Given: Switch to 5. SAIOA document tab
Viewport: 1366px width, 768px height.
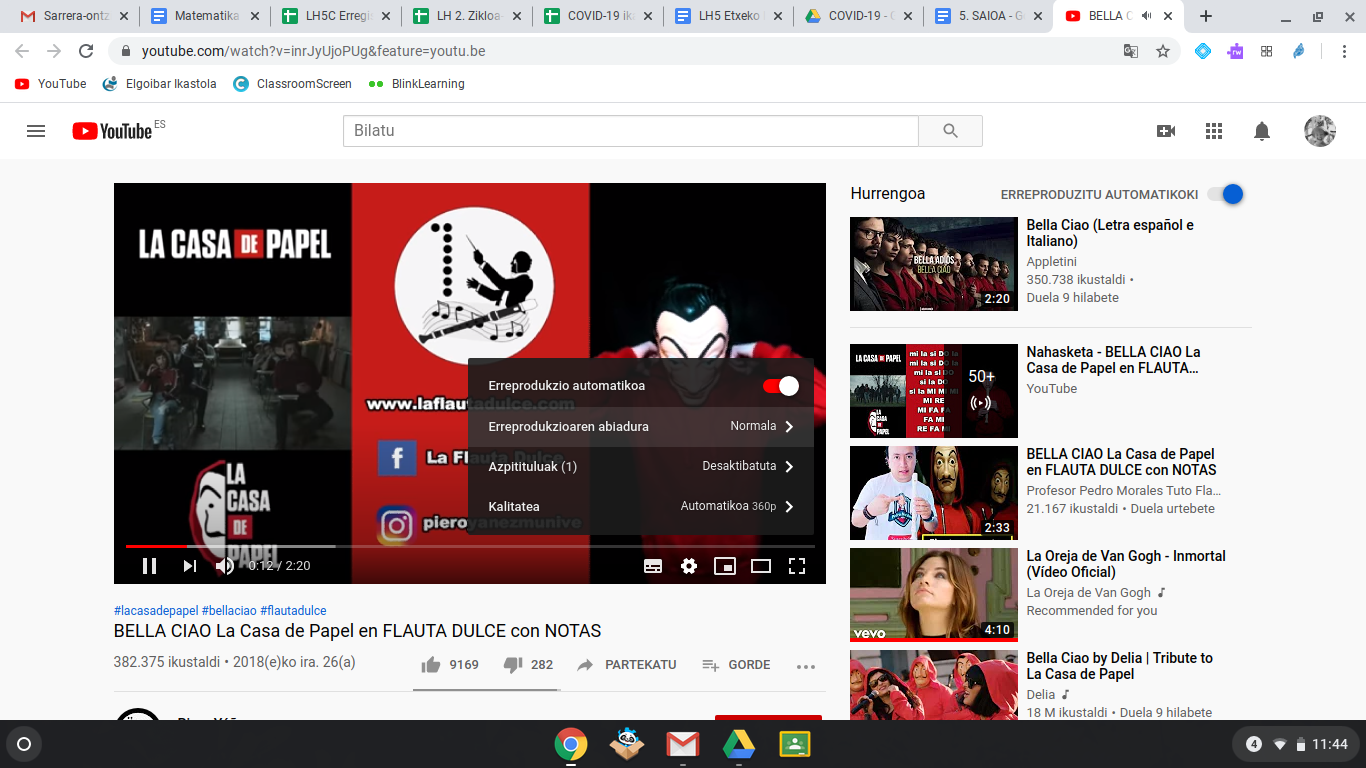Looking at the screenshot, I should [989, 16].
